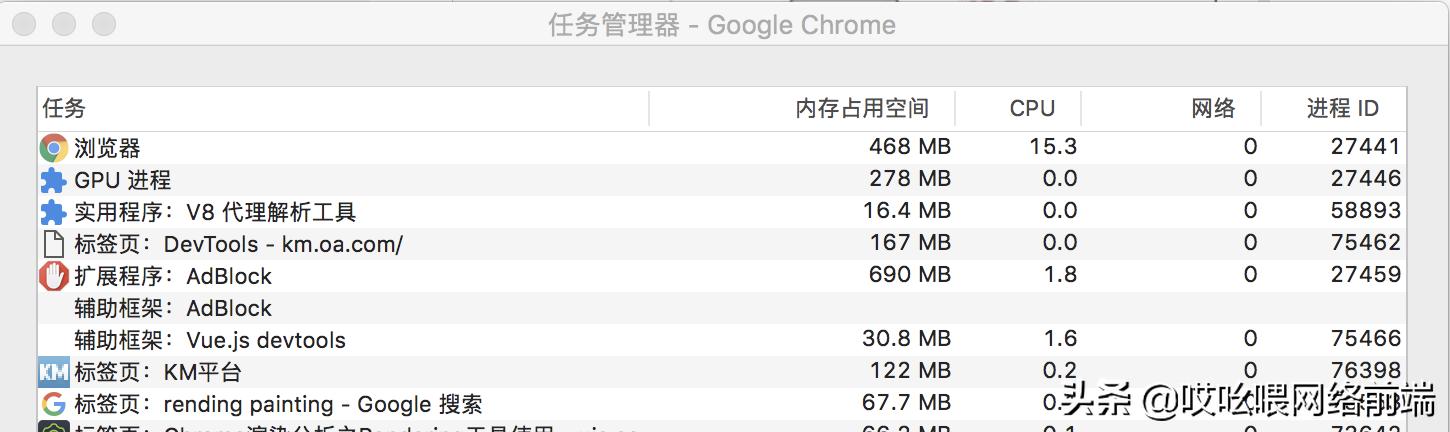Sort by the CPU column header
This screenshot has height=432, width=1450.
click(x=1032, y=108)
